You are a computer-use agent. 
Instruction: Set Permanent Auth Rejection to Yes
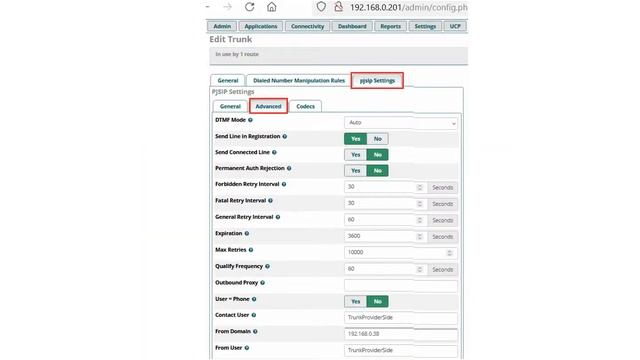click(x=356, y=171)
